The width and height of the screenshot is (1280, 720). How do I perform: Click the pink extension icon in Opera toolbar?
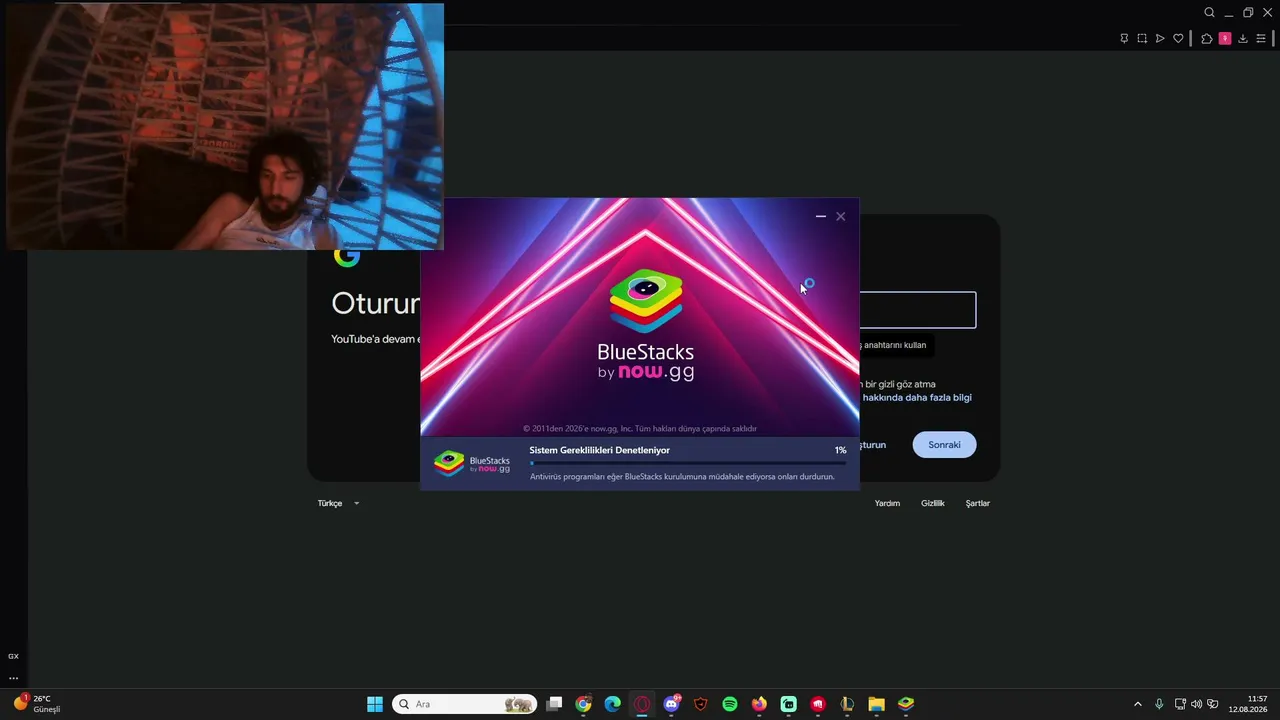(1225, 39)
